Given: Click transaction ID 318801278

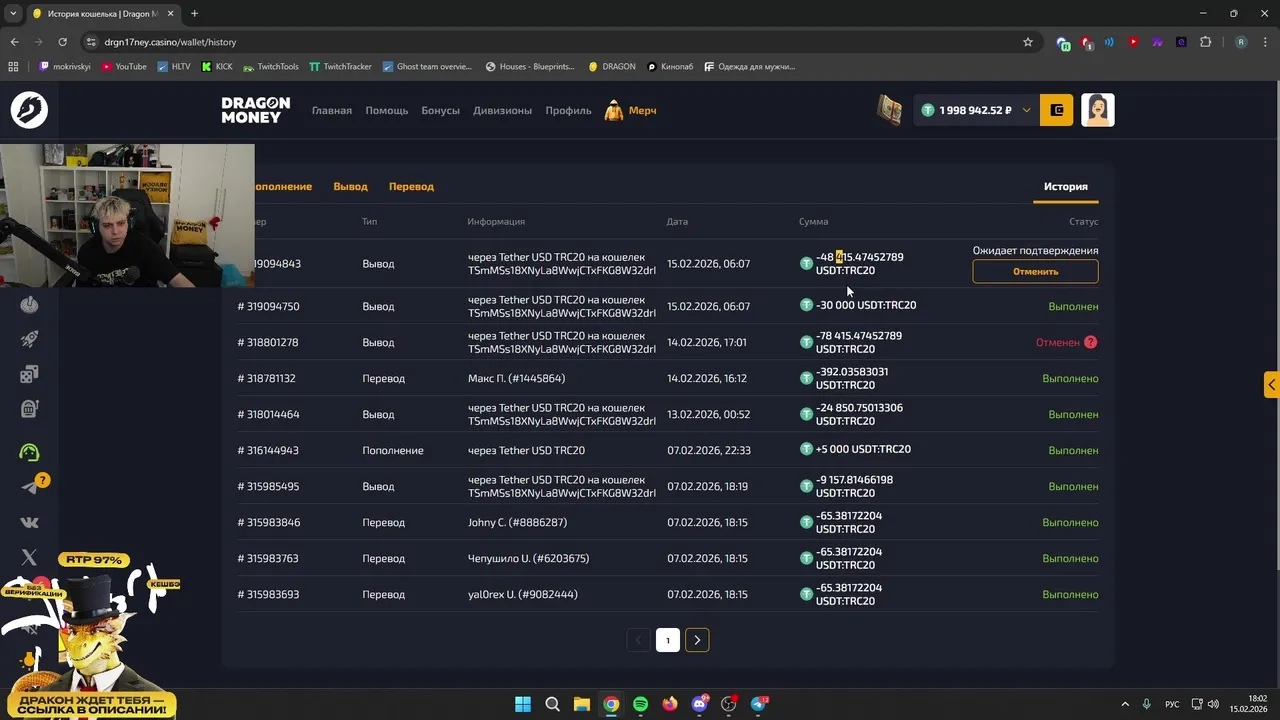Looking at the screenshot, I should point(268,342).
